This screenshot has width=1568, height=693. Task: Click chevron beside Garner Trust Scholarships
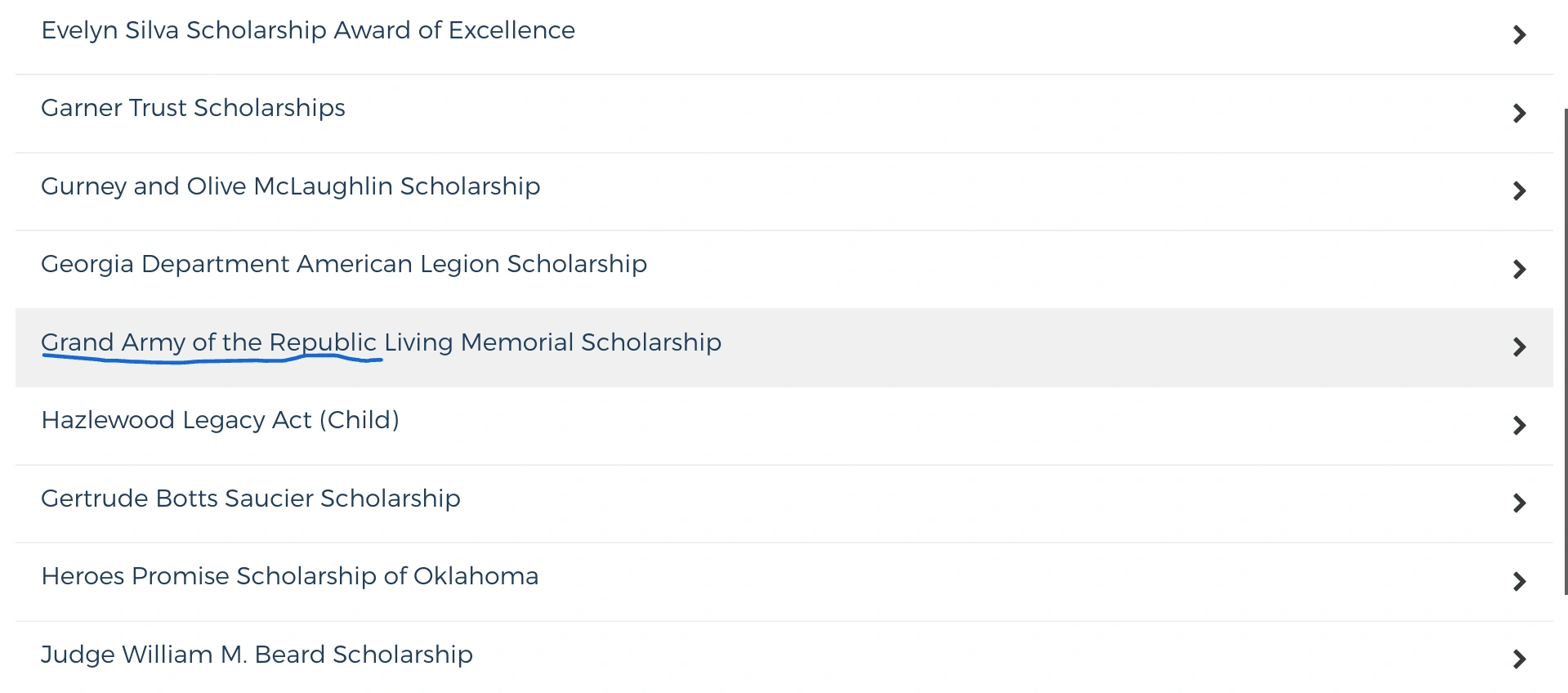pyautogui.click(x=1519, y=113)
